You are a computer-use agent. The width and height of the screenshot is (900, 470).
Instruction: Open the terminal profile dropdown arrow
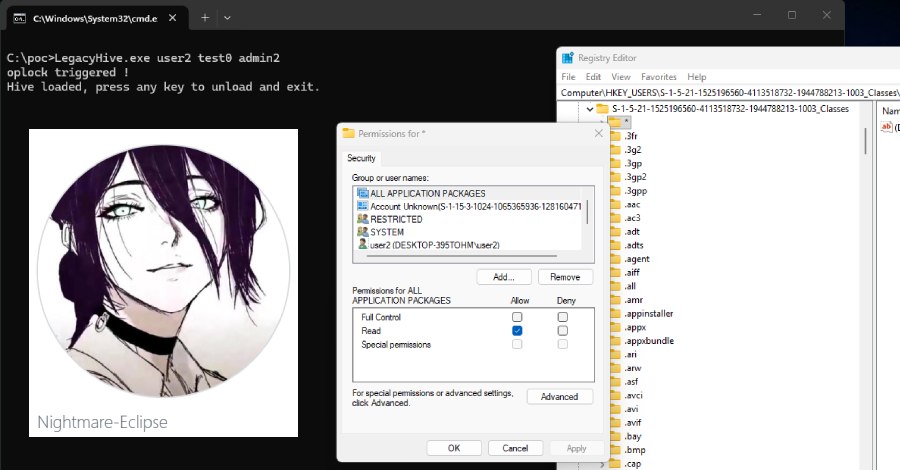point(227,18)
